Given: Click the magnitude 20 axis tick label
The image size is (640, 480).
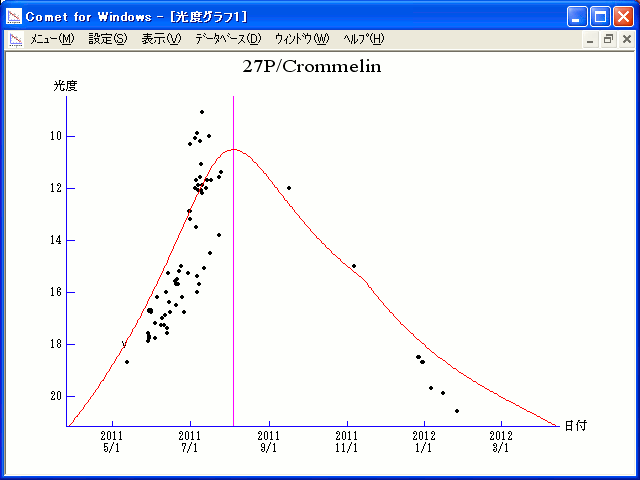Looking at the screenshot, I should pos(56,396).
